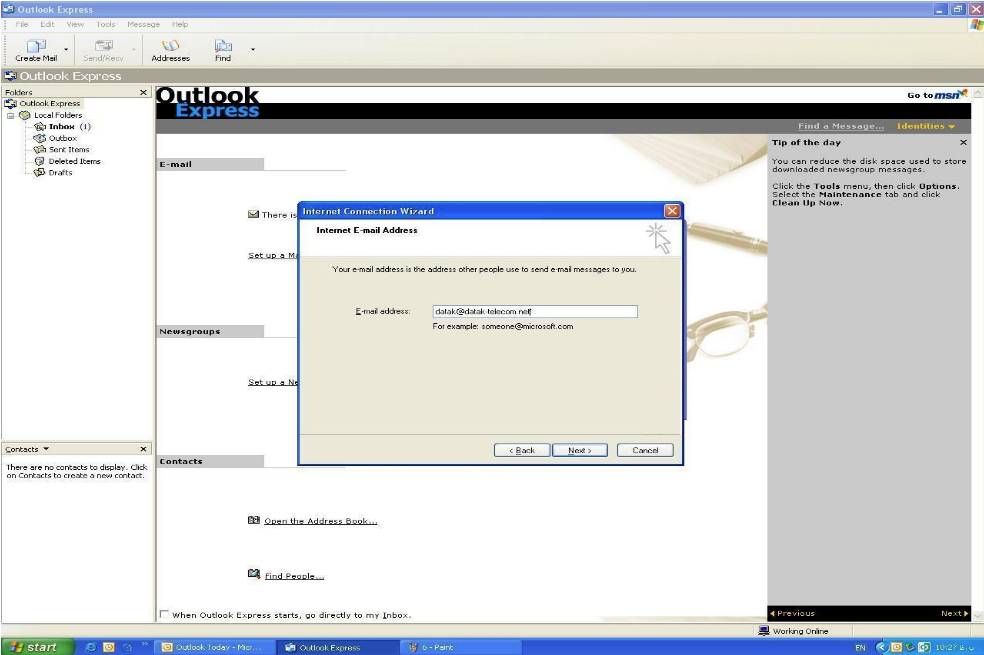The height and width of the screenshot is (655, 984).
Task: Enable go directly to my Inbox checkbox
Action: tap(164, 614)
